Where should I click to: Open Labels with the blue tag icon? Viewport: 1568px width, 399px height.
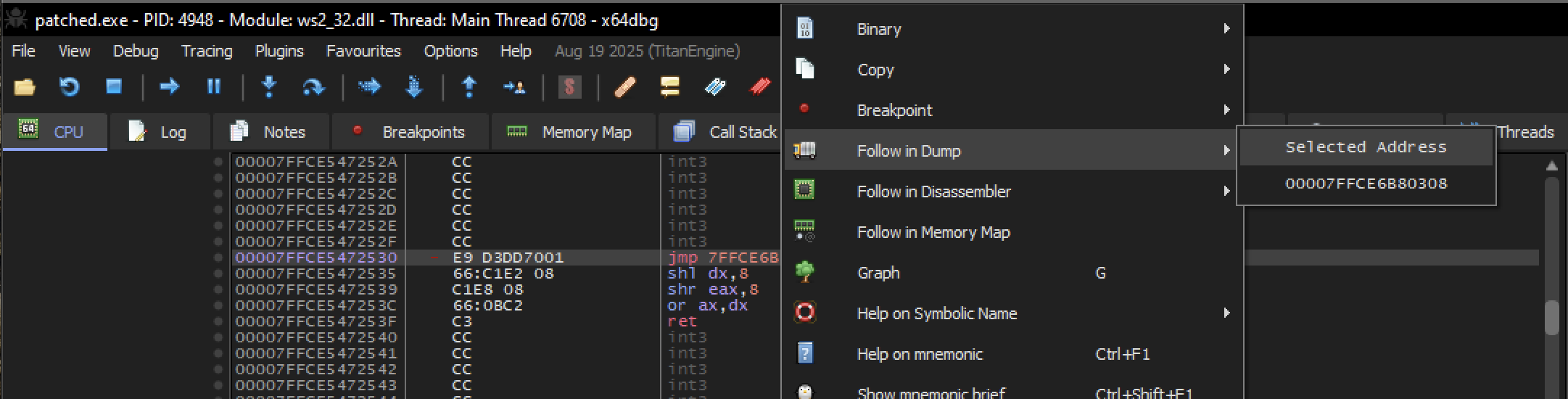click(x=715, y=87)
